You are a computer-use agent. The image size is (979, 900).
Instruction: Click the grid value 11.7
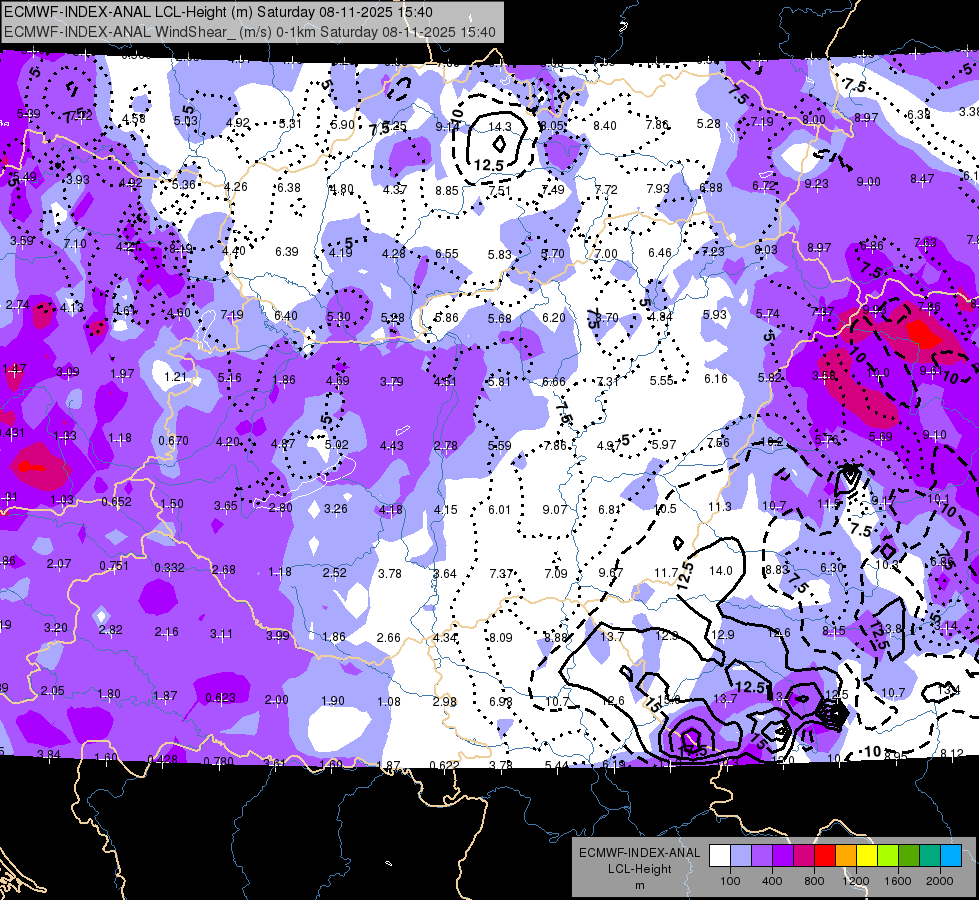coord(666,573)
